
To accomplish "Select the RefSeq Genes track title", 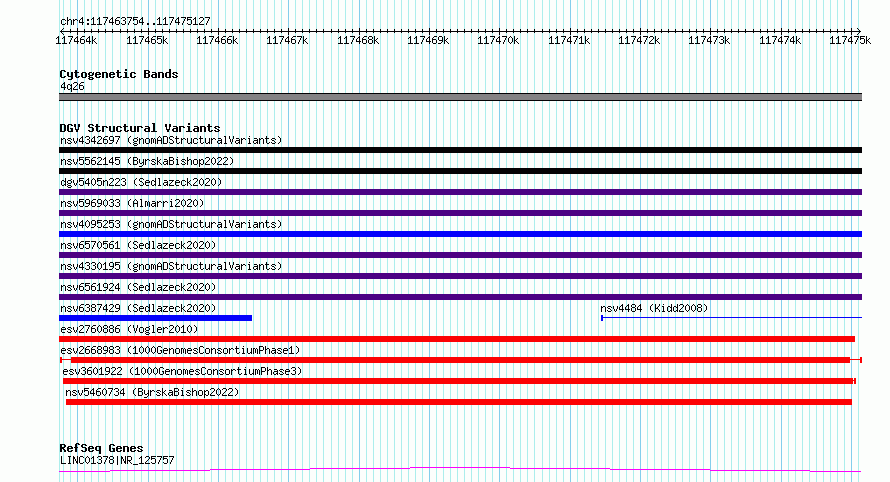I will point(101,448).
